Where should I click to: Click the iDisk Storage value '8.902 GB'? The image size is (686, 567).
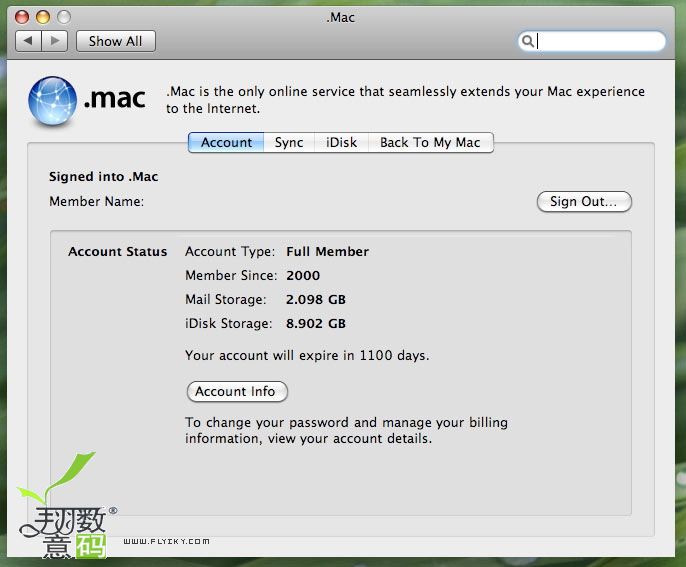(315, 324)
